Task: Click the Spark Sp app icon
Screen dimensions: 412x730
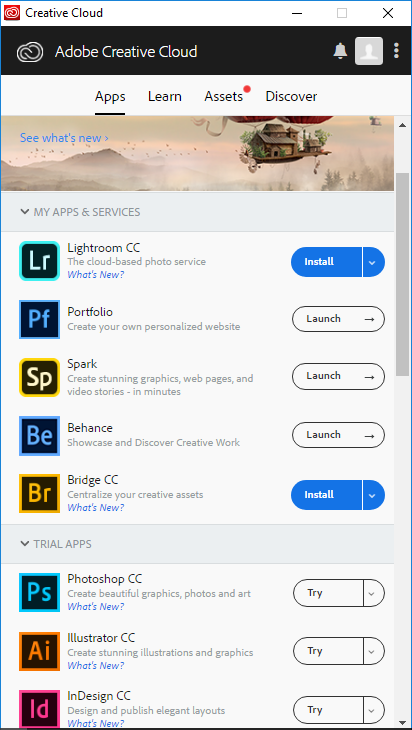Action: pyautogui.click(x=40, y=377)
